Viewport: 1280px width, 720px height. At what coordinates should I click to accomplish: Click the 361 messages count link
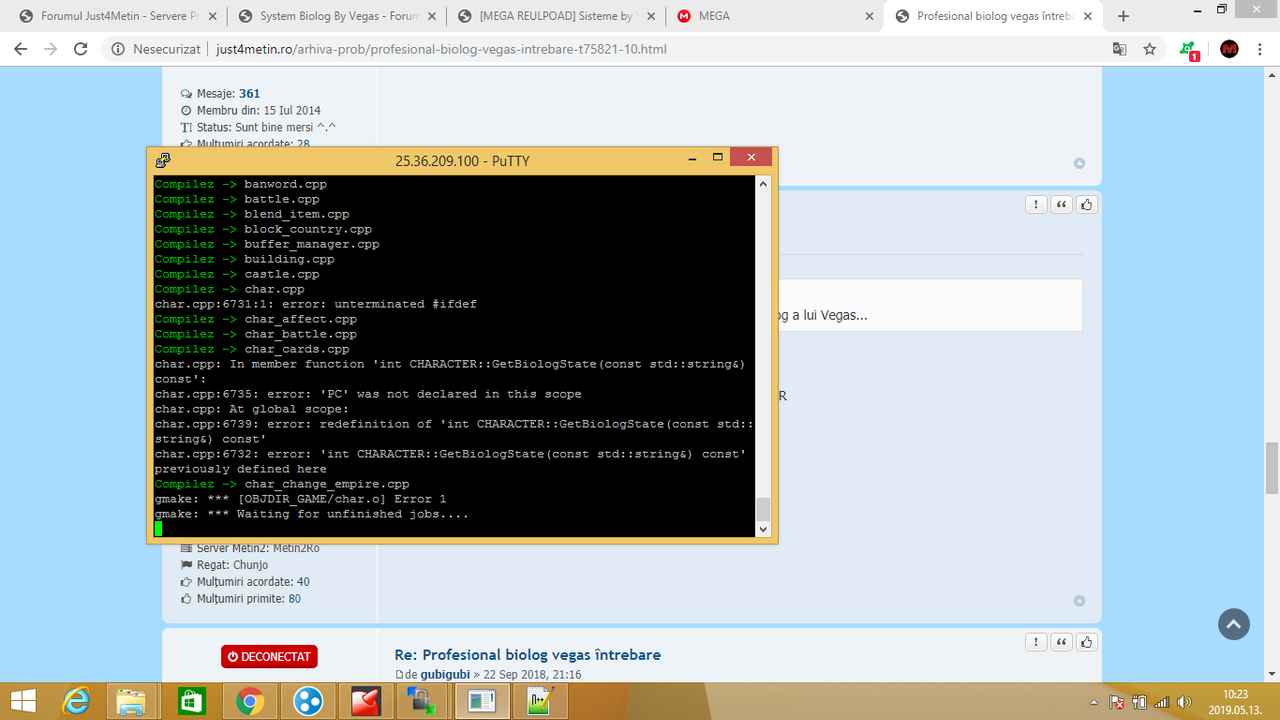(x=249, y=94)
